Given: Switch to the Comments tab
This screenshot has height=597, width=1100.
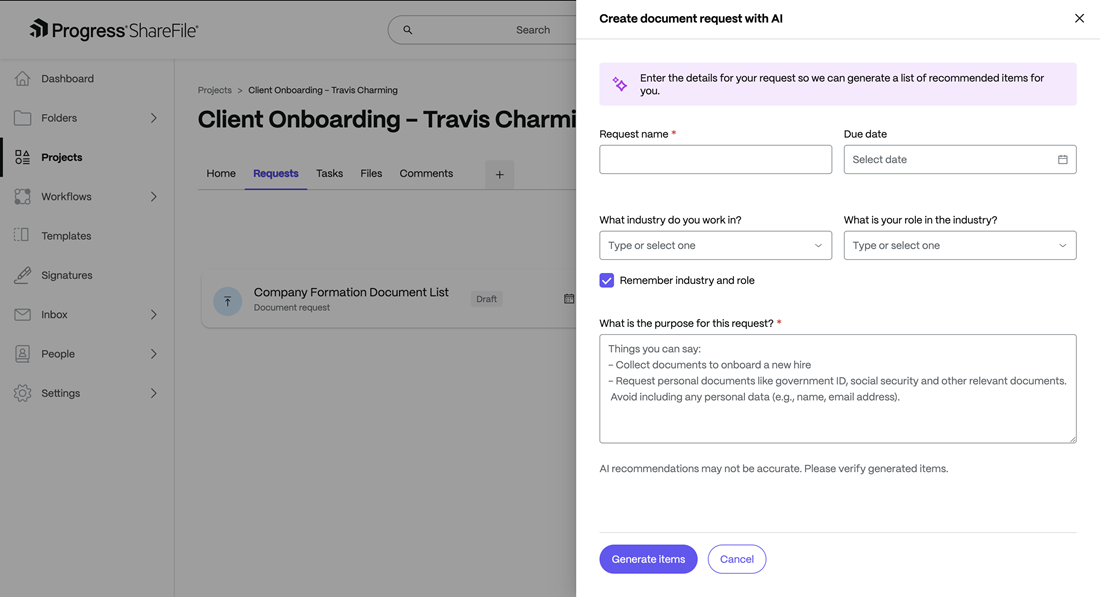Looking at the screenshot, I should [426, 174].
